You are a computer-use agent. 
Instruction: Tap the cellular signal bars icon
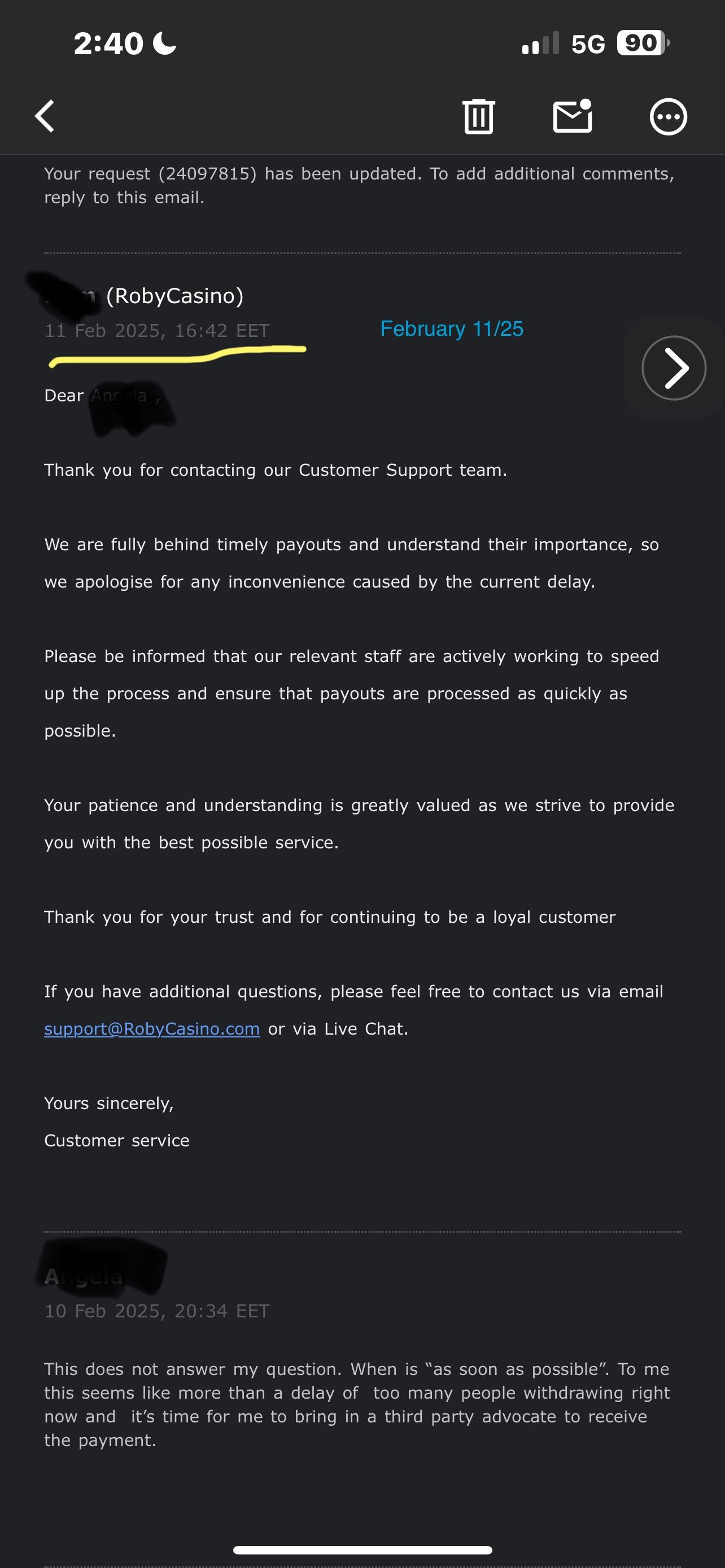tap(540, 44)
